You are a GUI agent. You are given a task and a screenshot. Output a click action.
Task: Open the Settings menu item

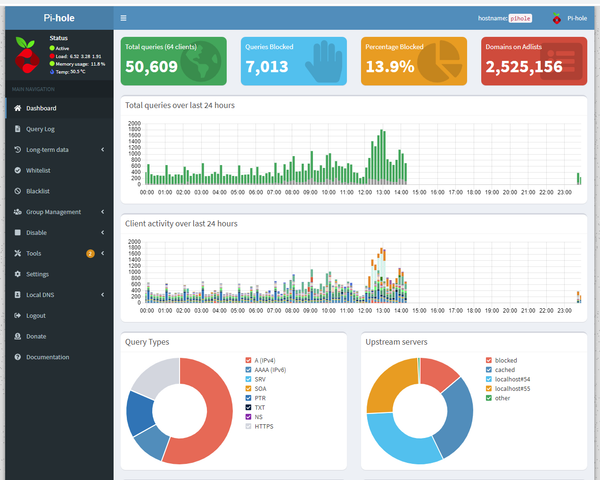point(59,274)
